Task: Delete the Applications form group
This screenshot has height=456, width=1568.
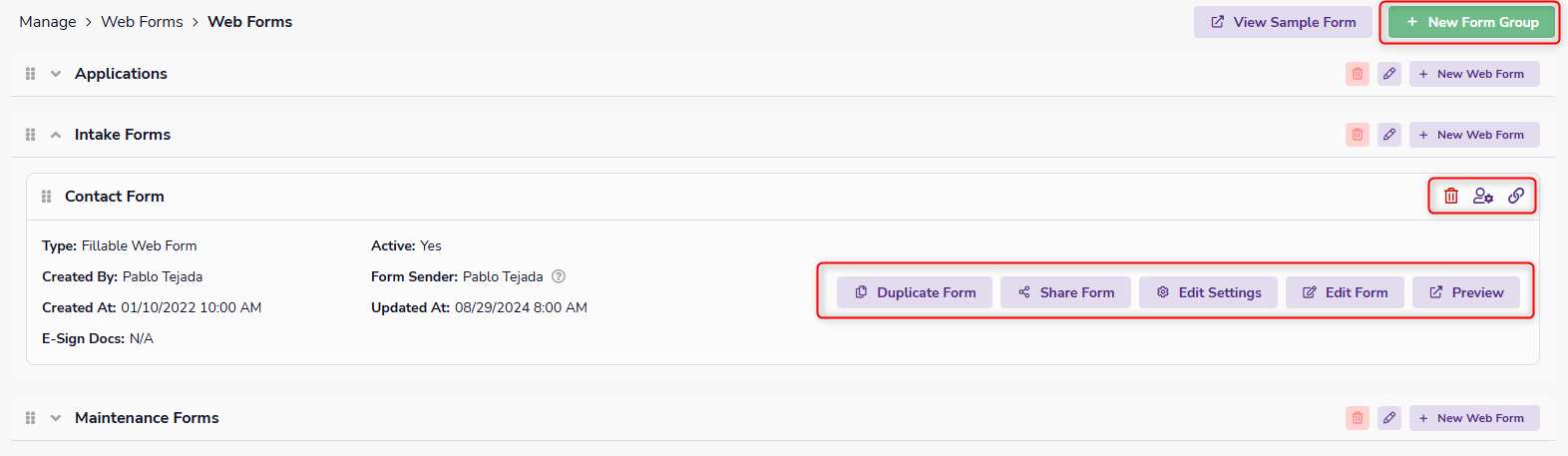Action: point(1358,74)
